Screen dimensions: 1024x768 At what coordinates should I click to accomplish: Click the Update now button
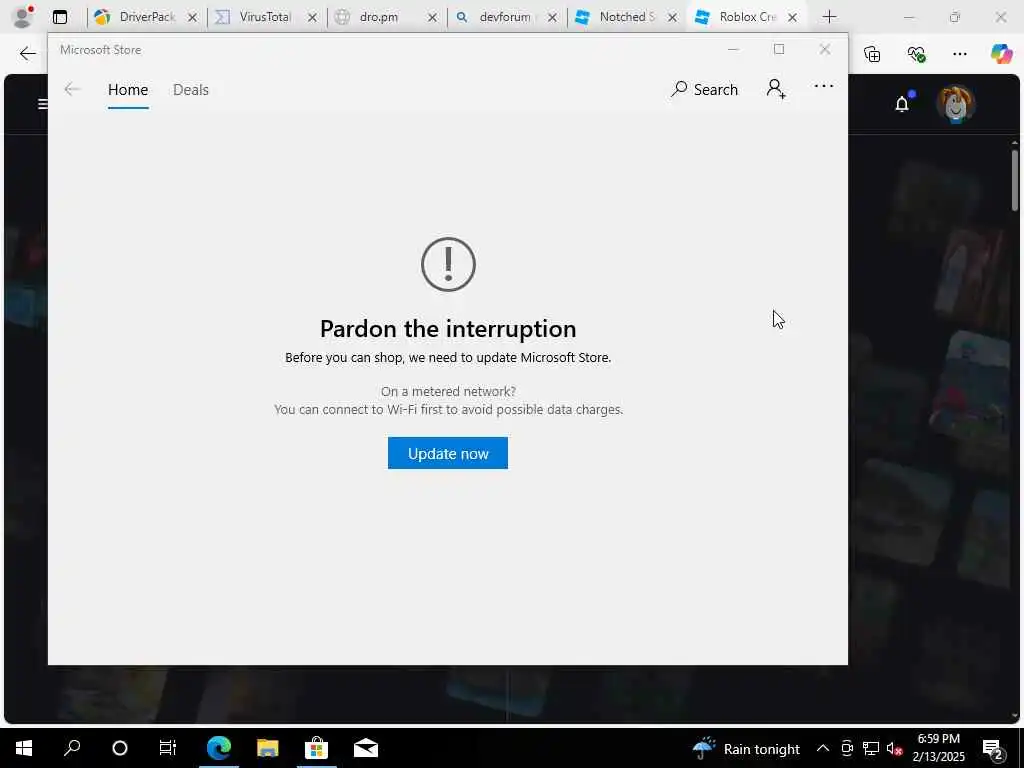coord(447,453)
